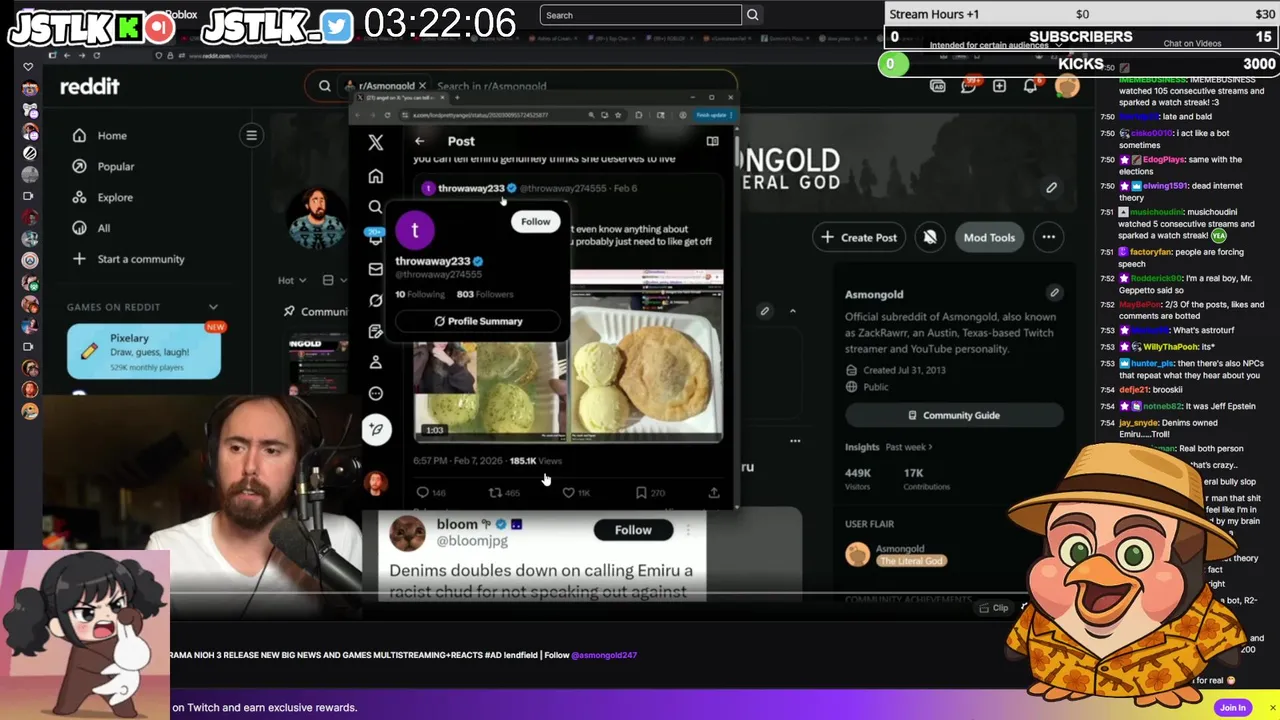
Task: Open the Grok icon in X sidebar
Action: [376, 300]
